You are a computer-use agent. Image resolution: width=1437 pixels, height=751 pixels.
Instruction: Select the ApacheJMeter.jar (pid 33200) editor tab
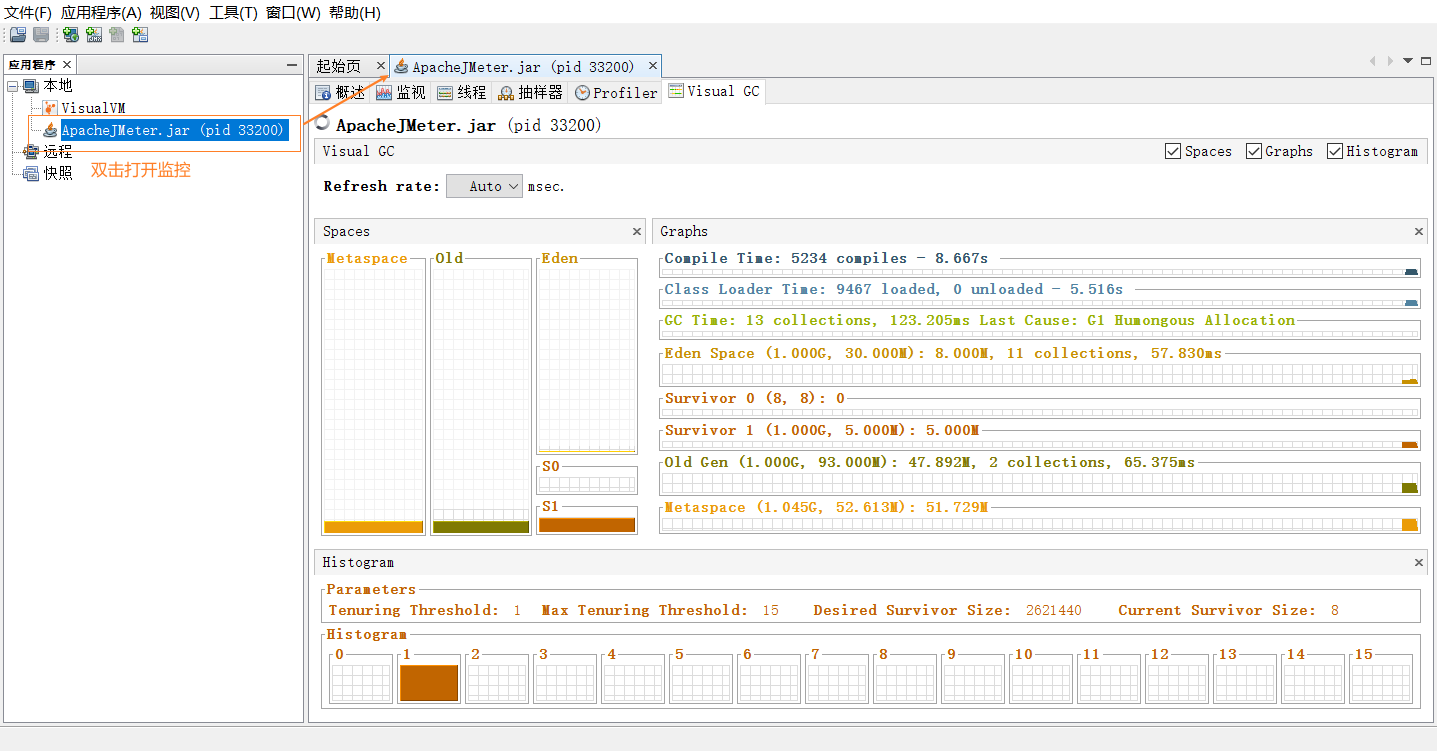(x=523, y=67)
